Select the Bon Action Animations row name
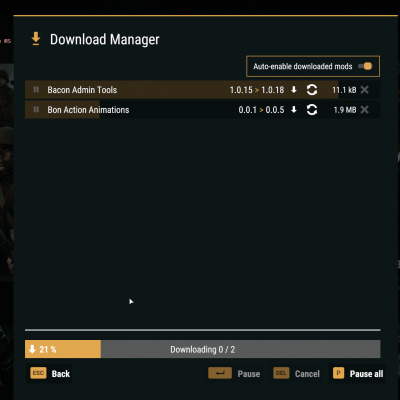 [x=88, y=110]
